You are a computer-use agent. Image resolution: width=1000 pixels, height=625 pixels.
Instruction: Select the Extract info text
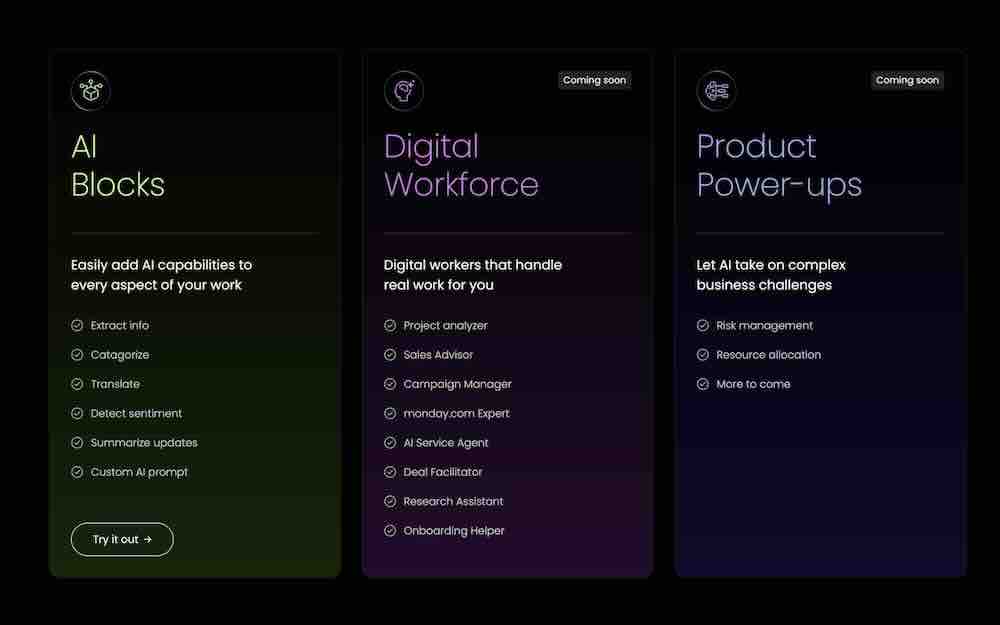pos(120,325)
